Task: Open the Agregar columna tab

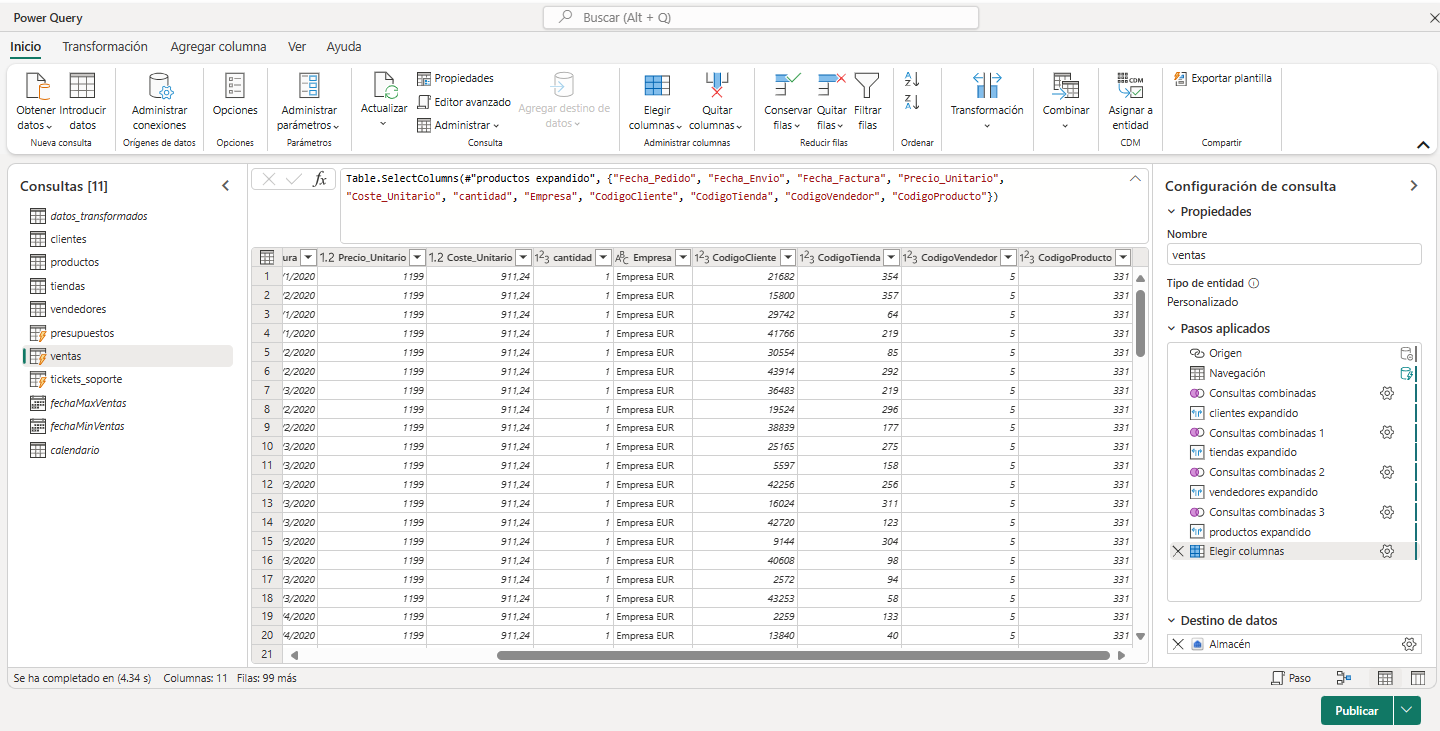Action: (218, 47)
